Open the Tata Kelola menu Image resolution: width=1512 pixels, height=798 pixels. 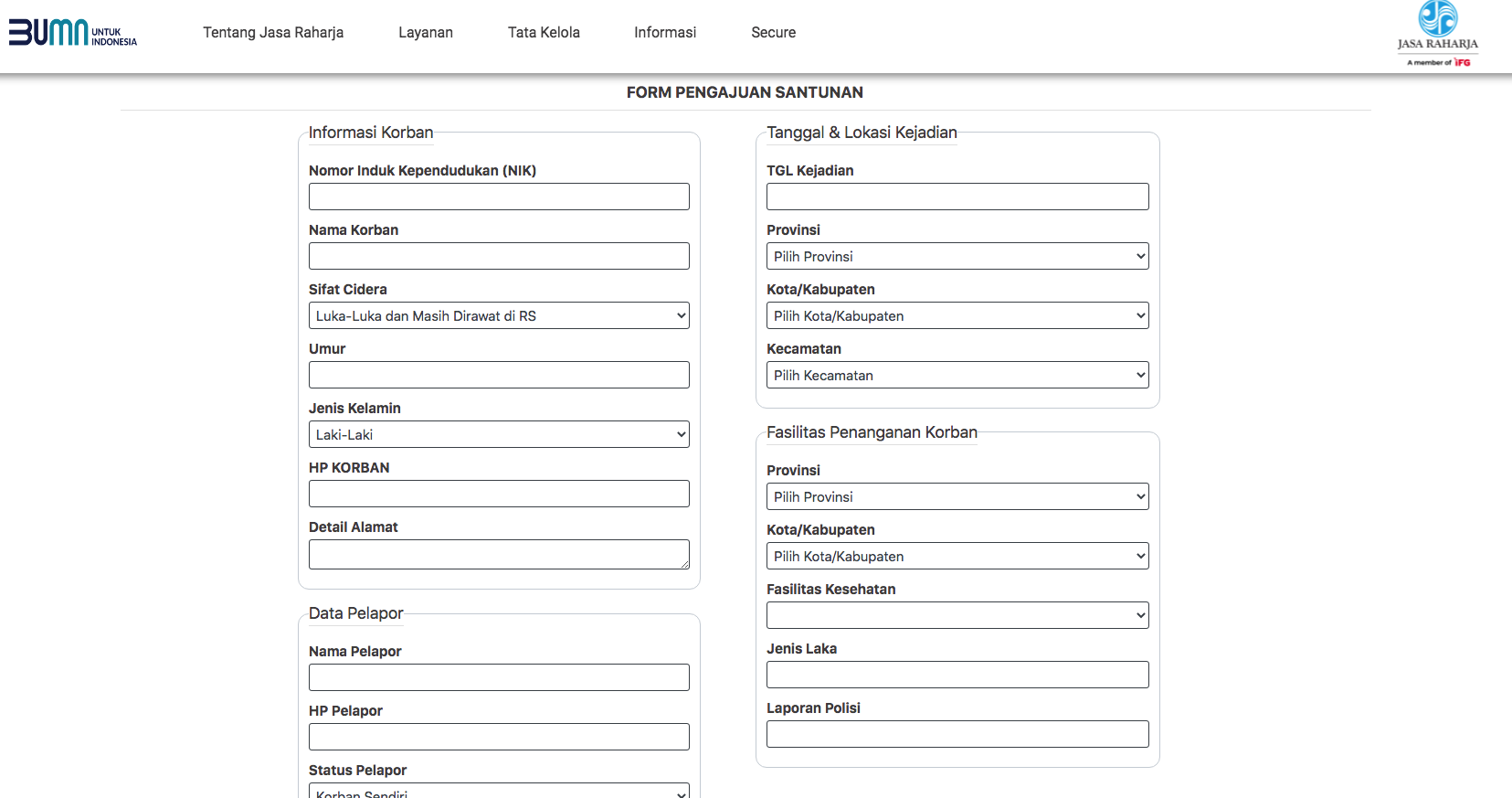coord(544,32)
